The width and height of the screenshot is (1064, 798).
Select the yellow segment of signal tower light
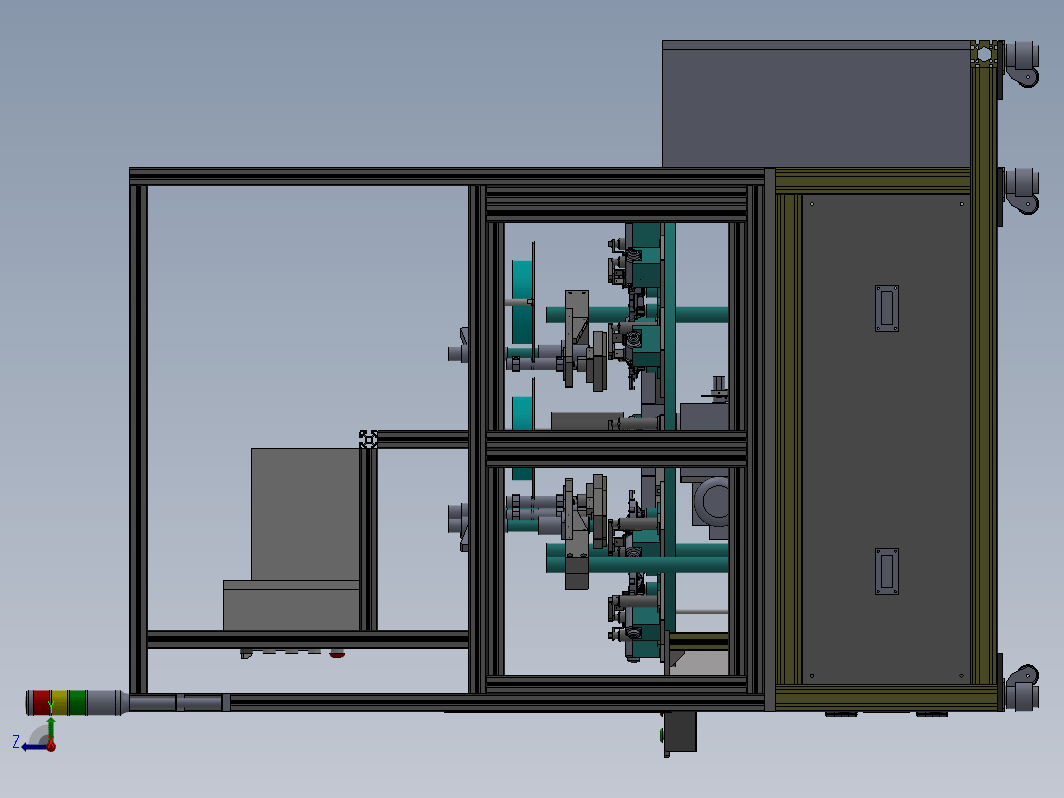point(60,703)
